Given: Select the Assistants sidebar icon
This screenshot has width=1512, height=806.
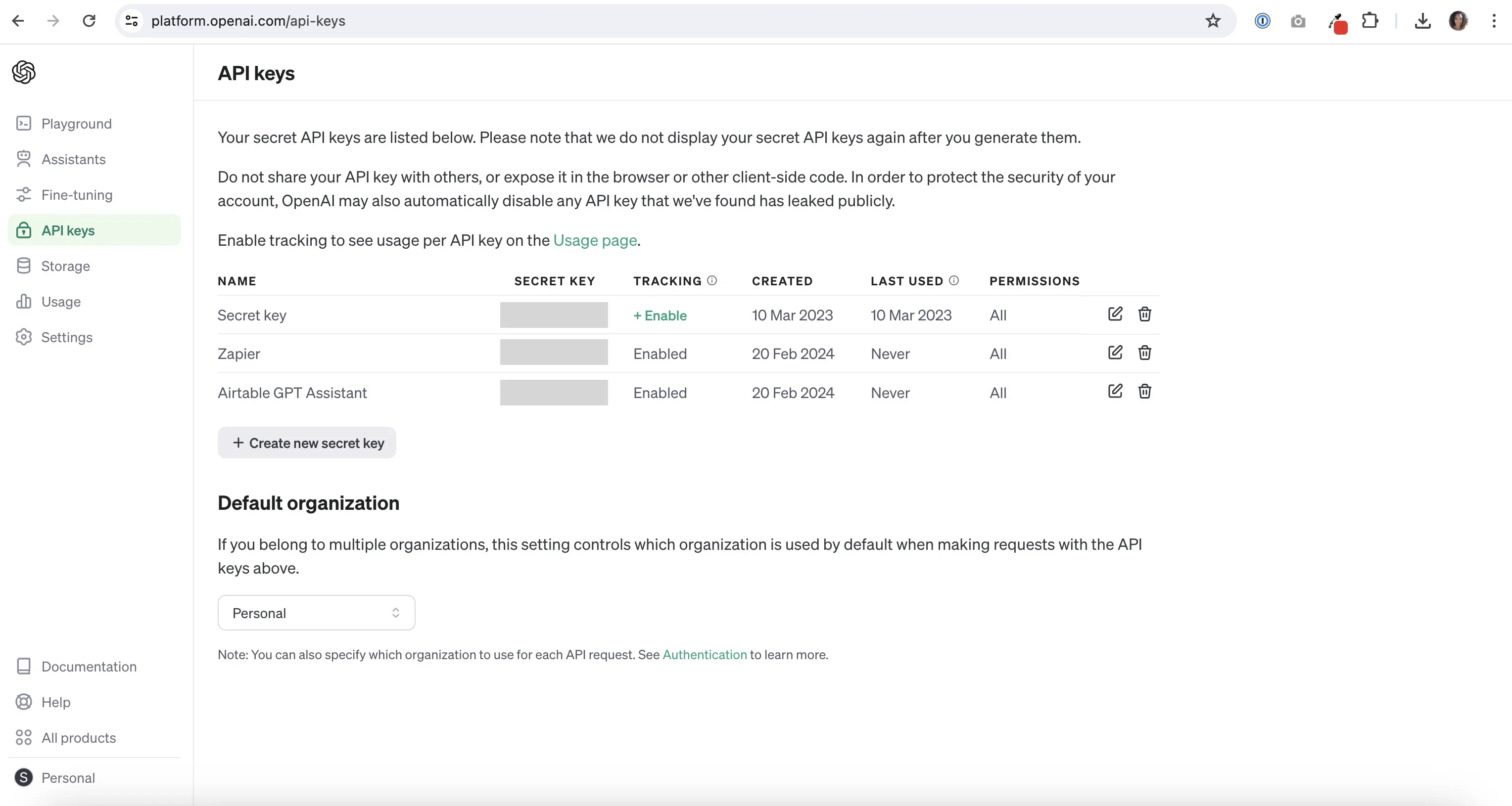Looking at the screenshot, I should click(23, 159).
